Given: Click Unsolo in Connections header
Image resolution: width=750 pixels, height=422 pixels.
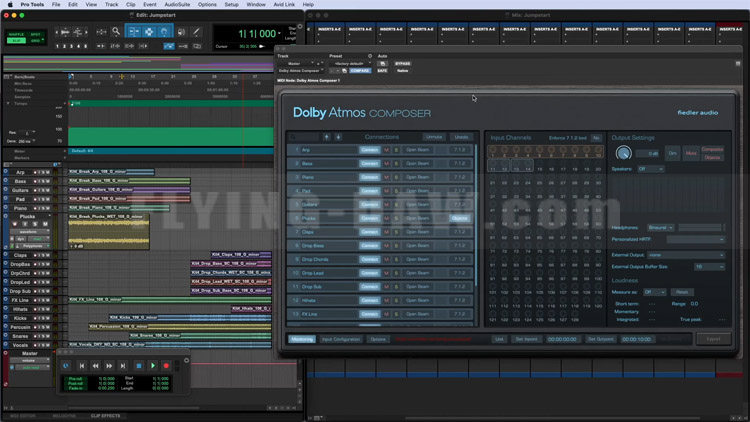Looking at the screenshot, I should click(461, 137).
